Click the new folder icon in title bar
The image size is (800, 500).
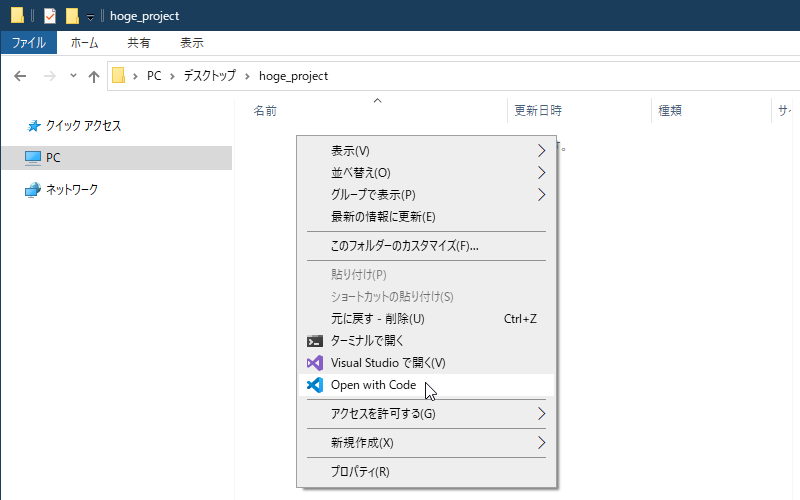coord(72,16)
